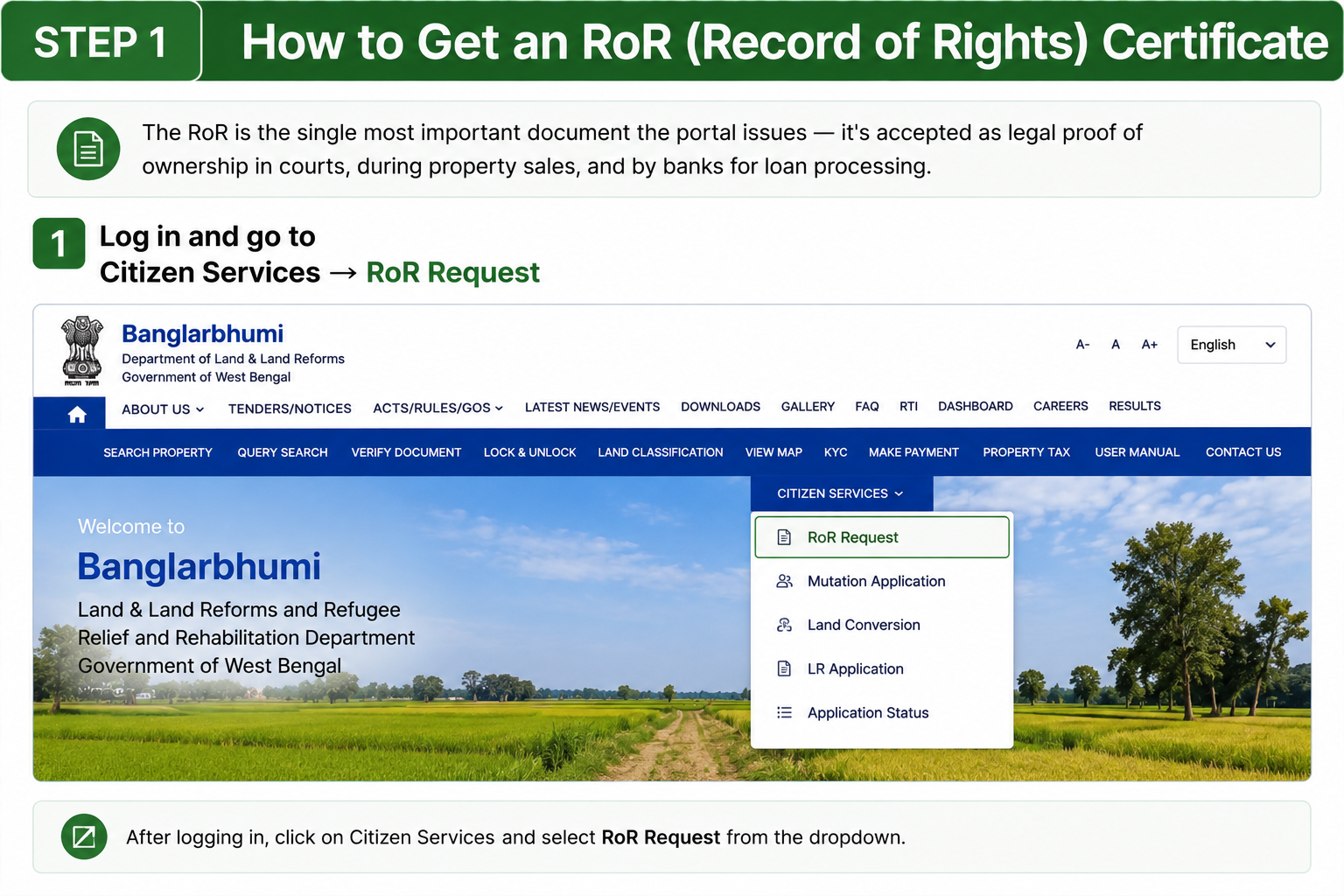1344x896 pixels.
Task: Increase font size with A+ button
Action: 1150,345
